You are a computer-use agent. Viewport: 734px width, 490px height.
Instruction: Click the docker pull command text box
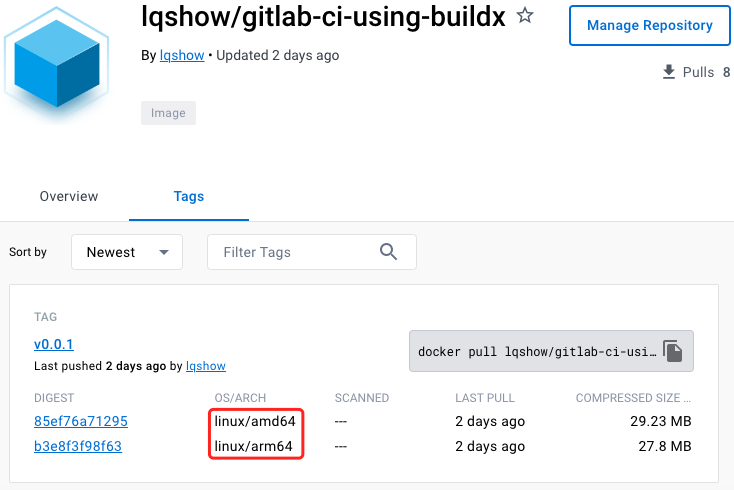tap(535, 351)
